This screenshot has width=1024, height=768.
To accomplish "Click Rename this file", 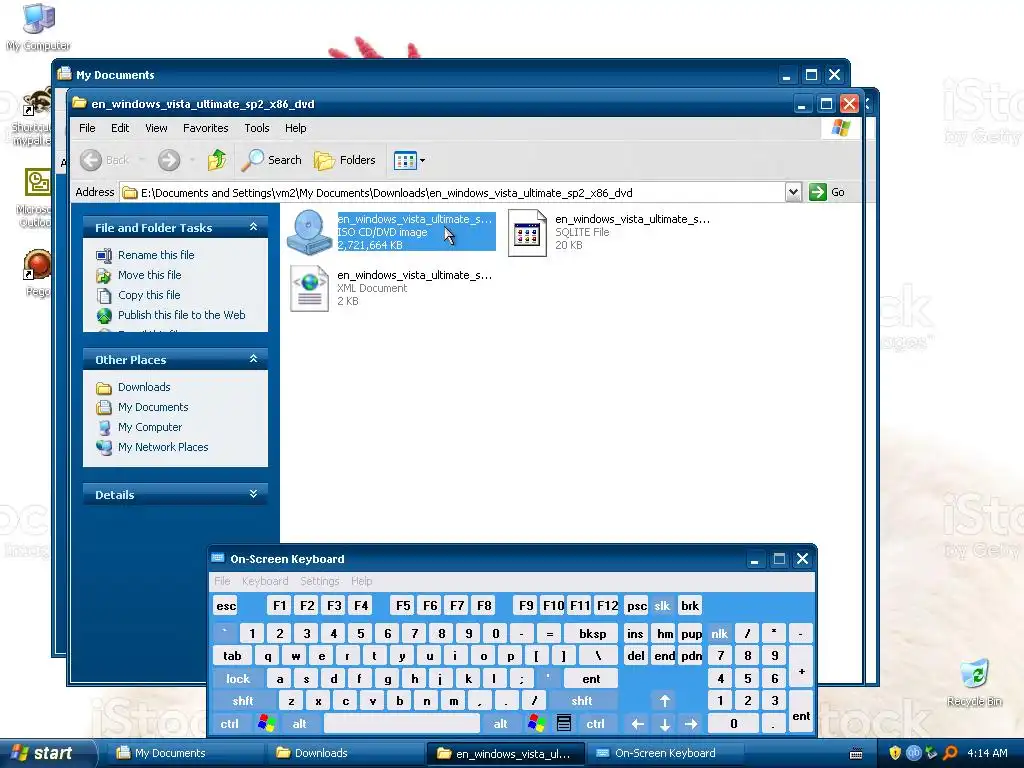I will coord(156,255).
